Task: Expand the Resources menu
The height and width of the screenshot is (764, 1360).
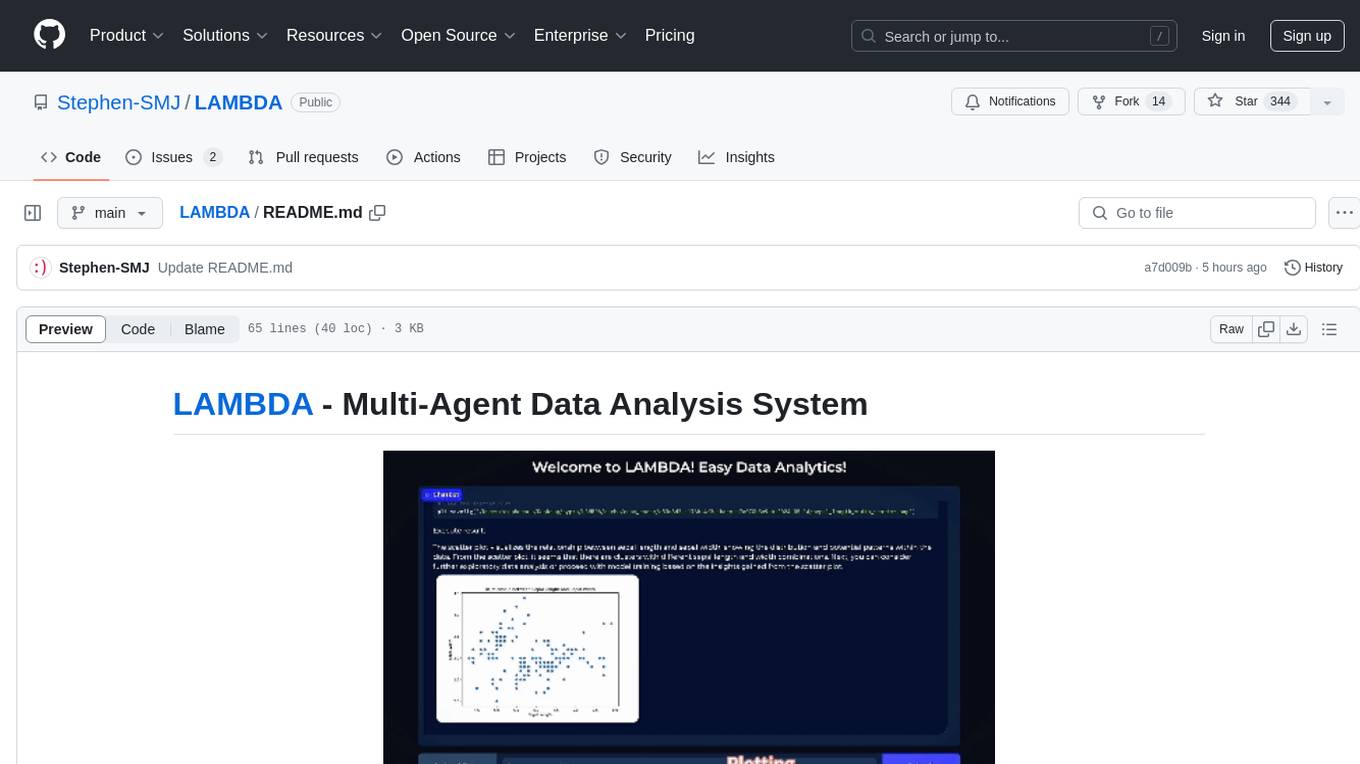Action: coord(334,35)
